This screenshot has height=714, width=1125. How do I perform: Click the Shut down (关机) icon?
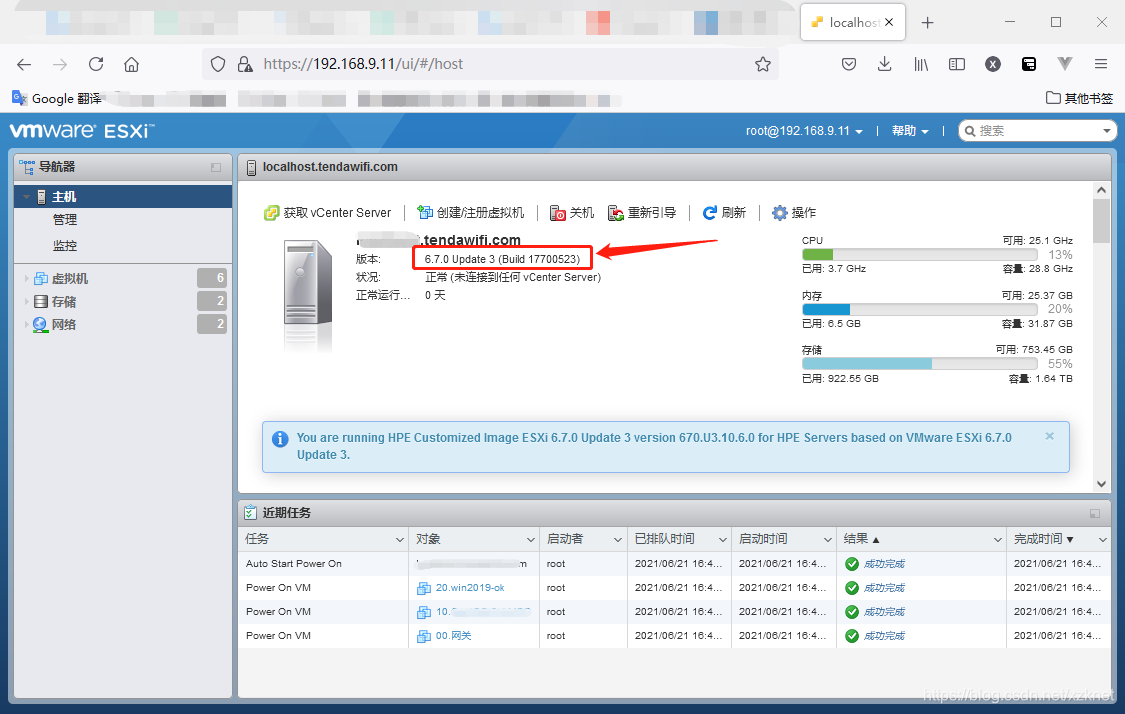point(557,212)
